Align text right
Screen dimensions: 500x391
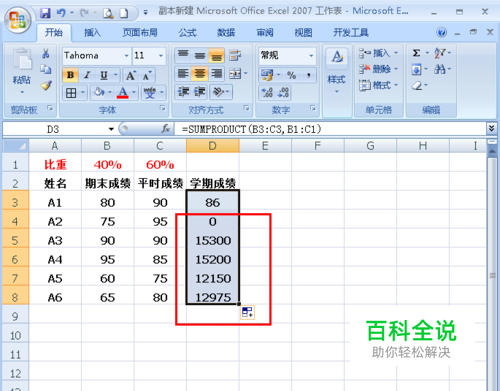[217, 74]
